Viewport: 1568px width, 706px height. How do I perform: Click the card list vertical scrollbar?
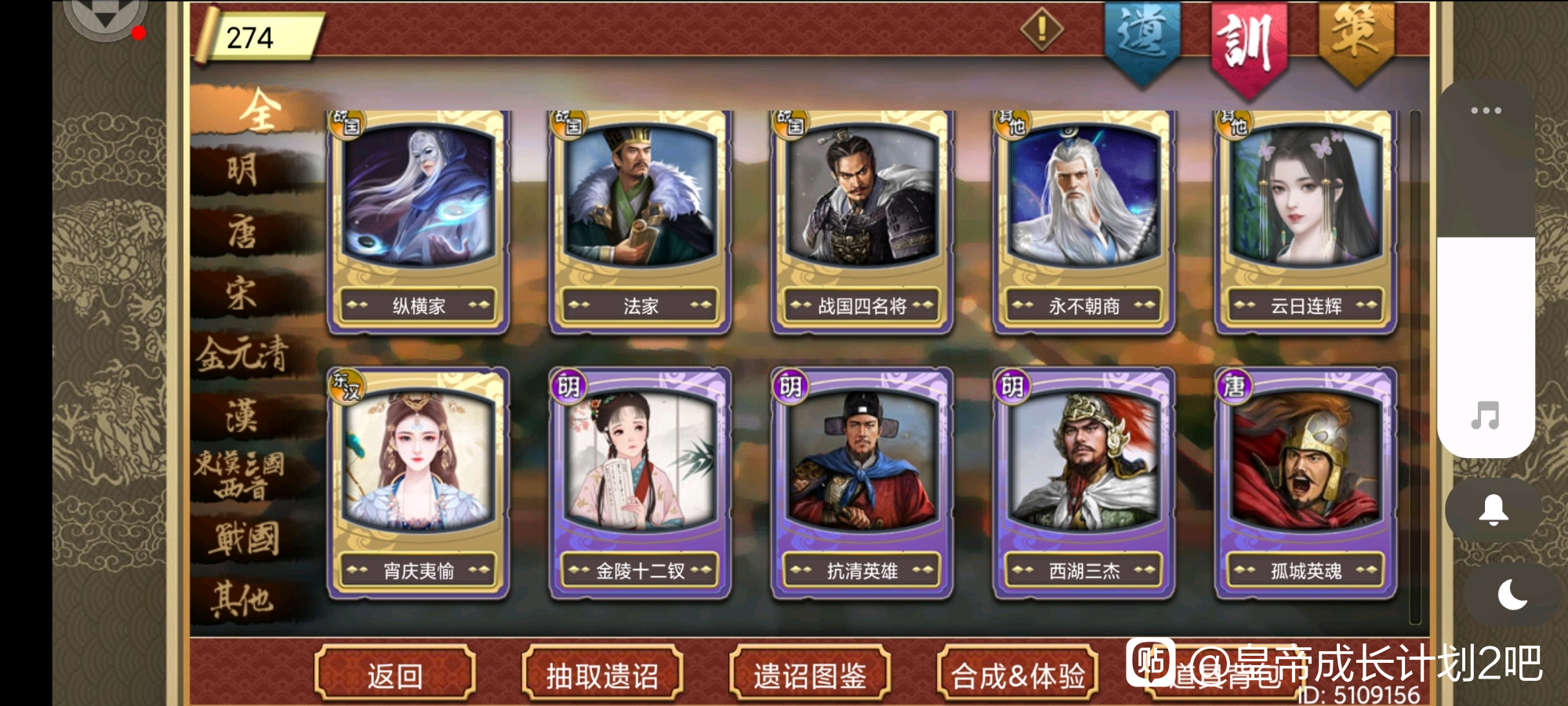1415,367
